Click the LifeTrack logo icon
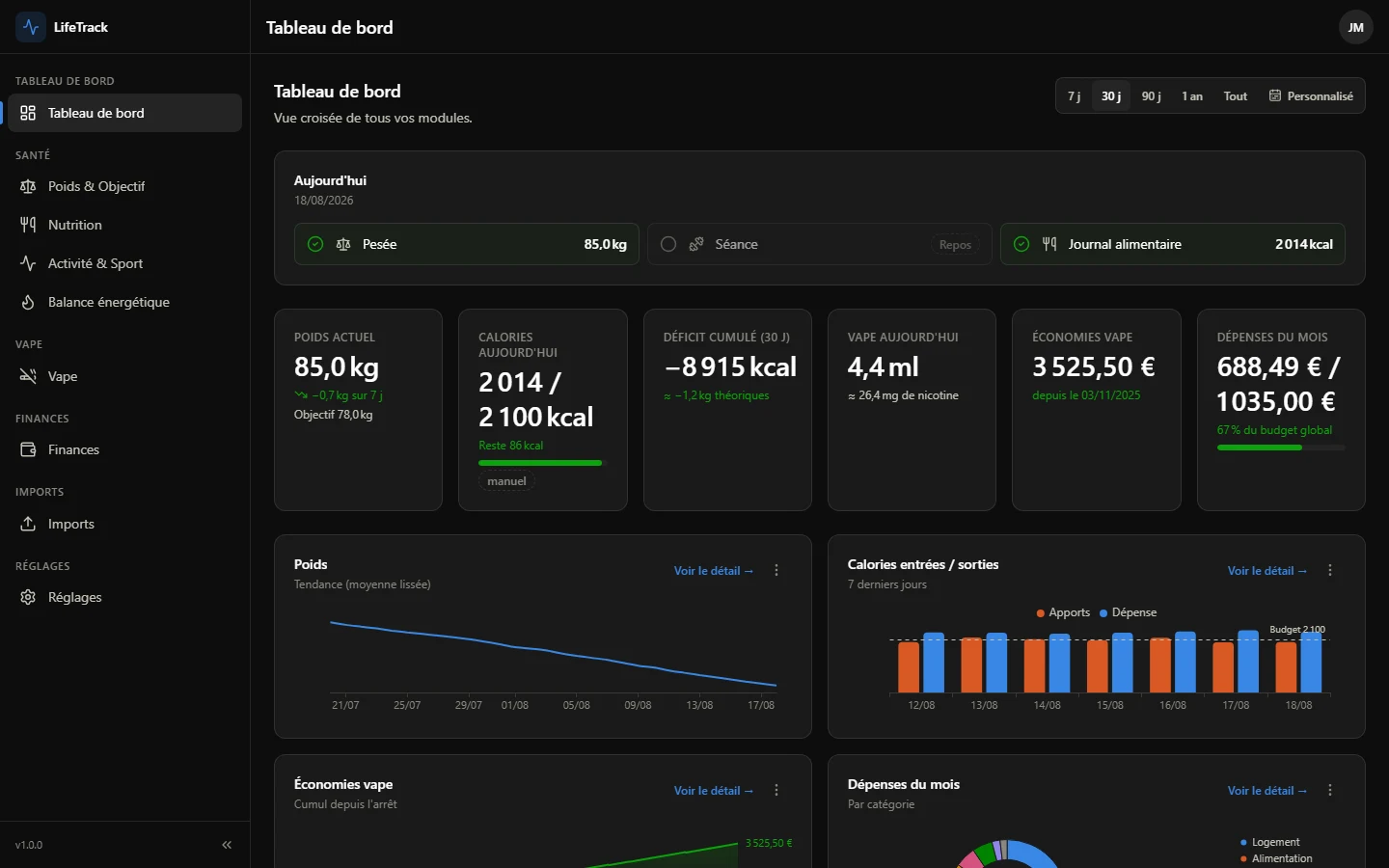The width and height of the screenshot is (1389, 868). [x=31, y=27]
